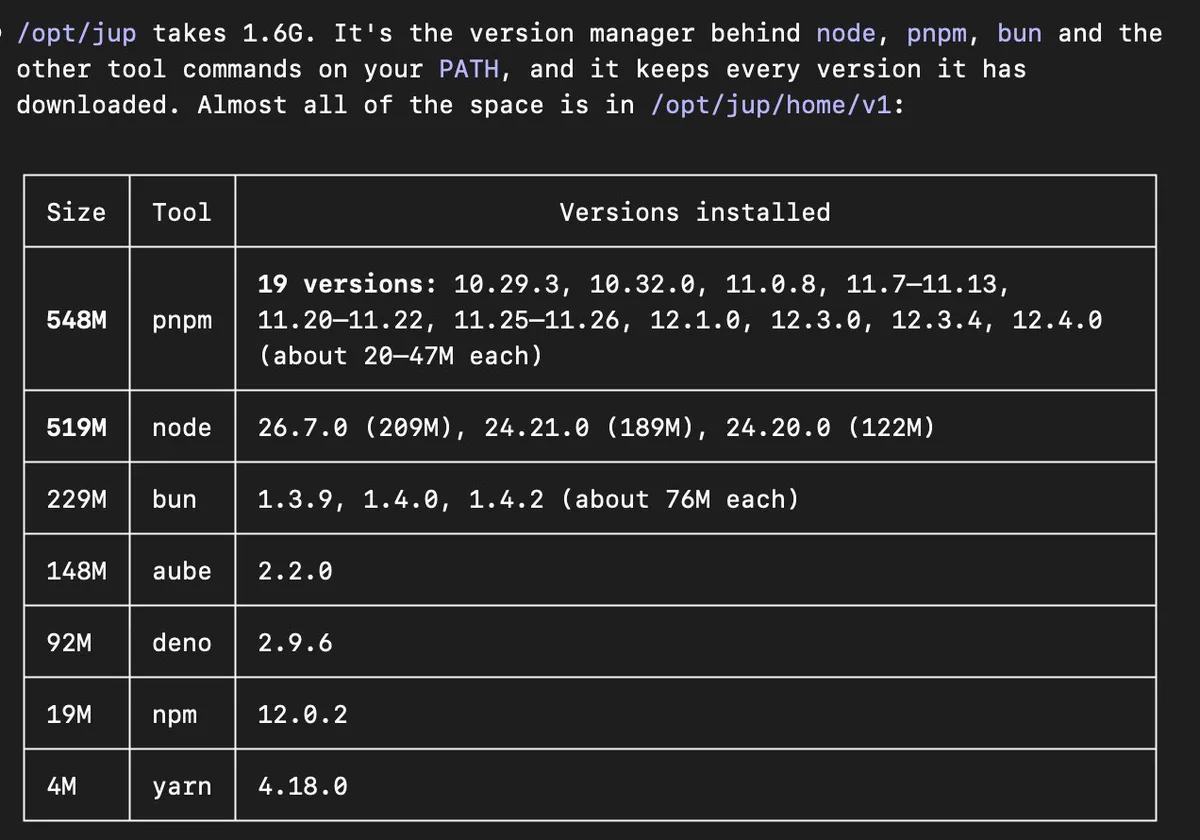1200x840 pixels.
Task: Click the pnpm tool cell in table
Action: [x=182, y=321]
